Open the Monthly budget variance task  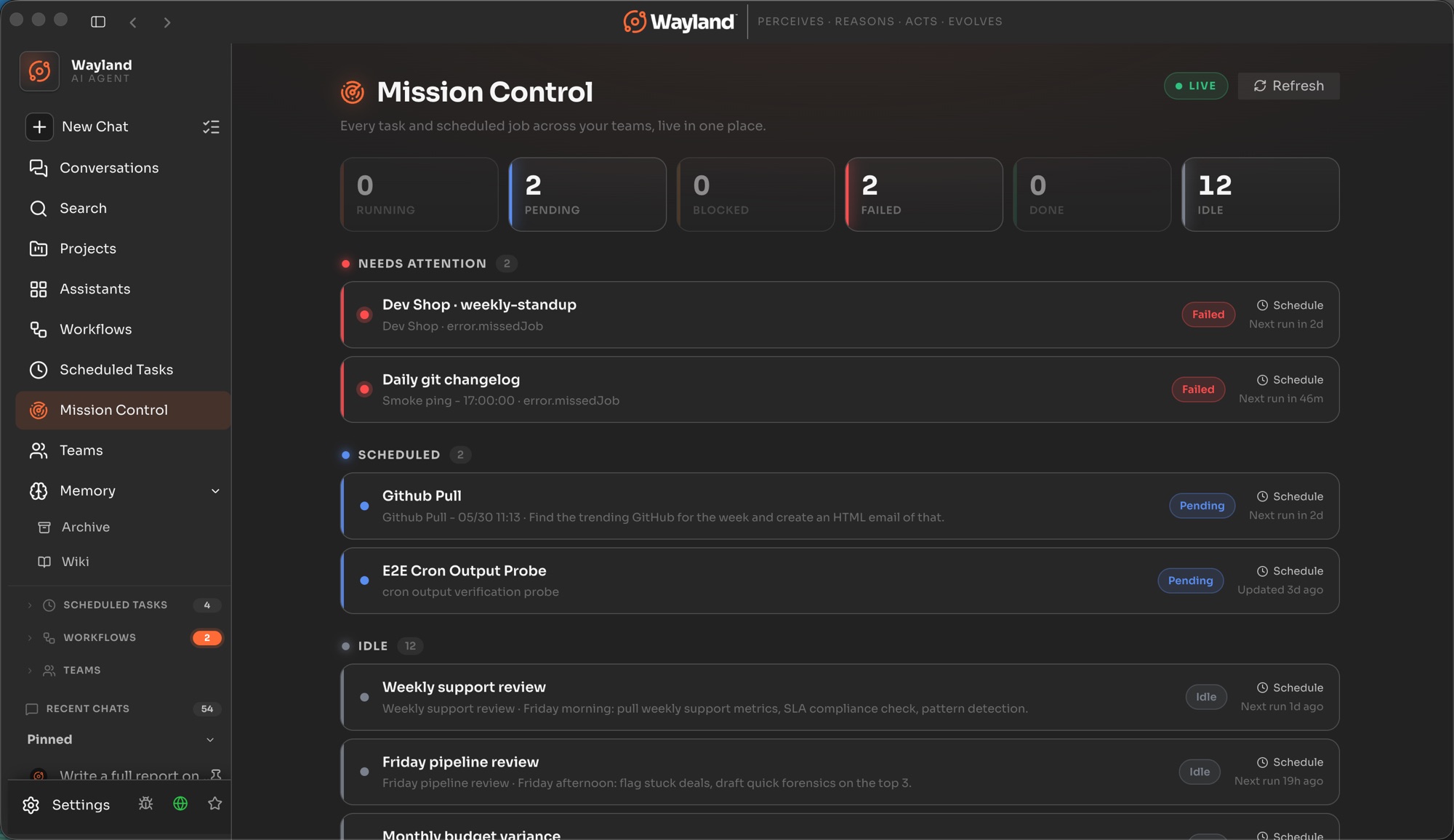pyautogui.click(x=840, y=827)
